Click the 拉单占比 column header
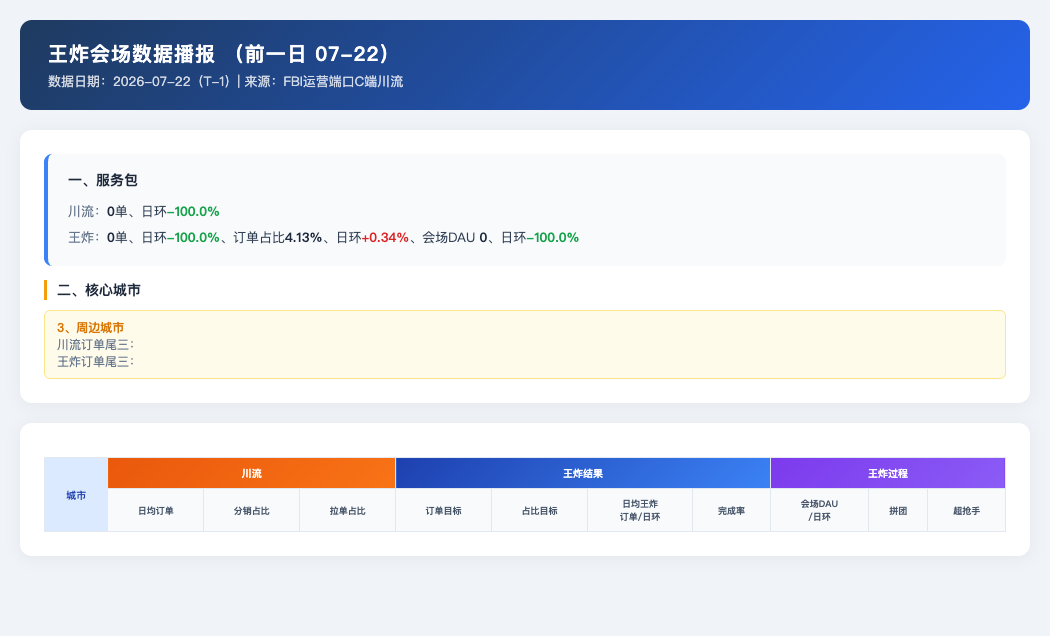 [348, 510]
